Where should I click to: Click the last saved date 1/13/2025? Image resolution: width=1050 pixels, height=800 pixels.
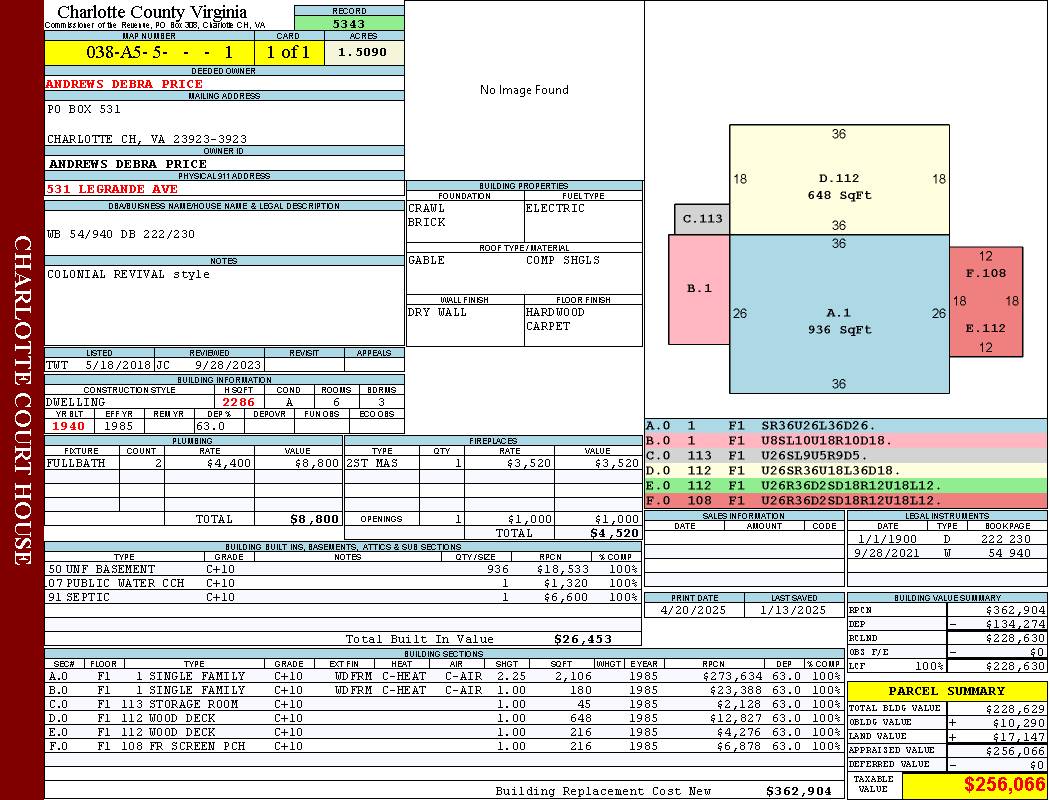[794, 611]
